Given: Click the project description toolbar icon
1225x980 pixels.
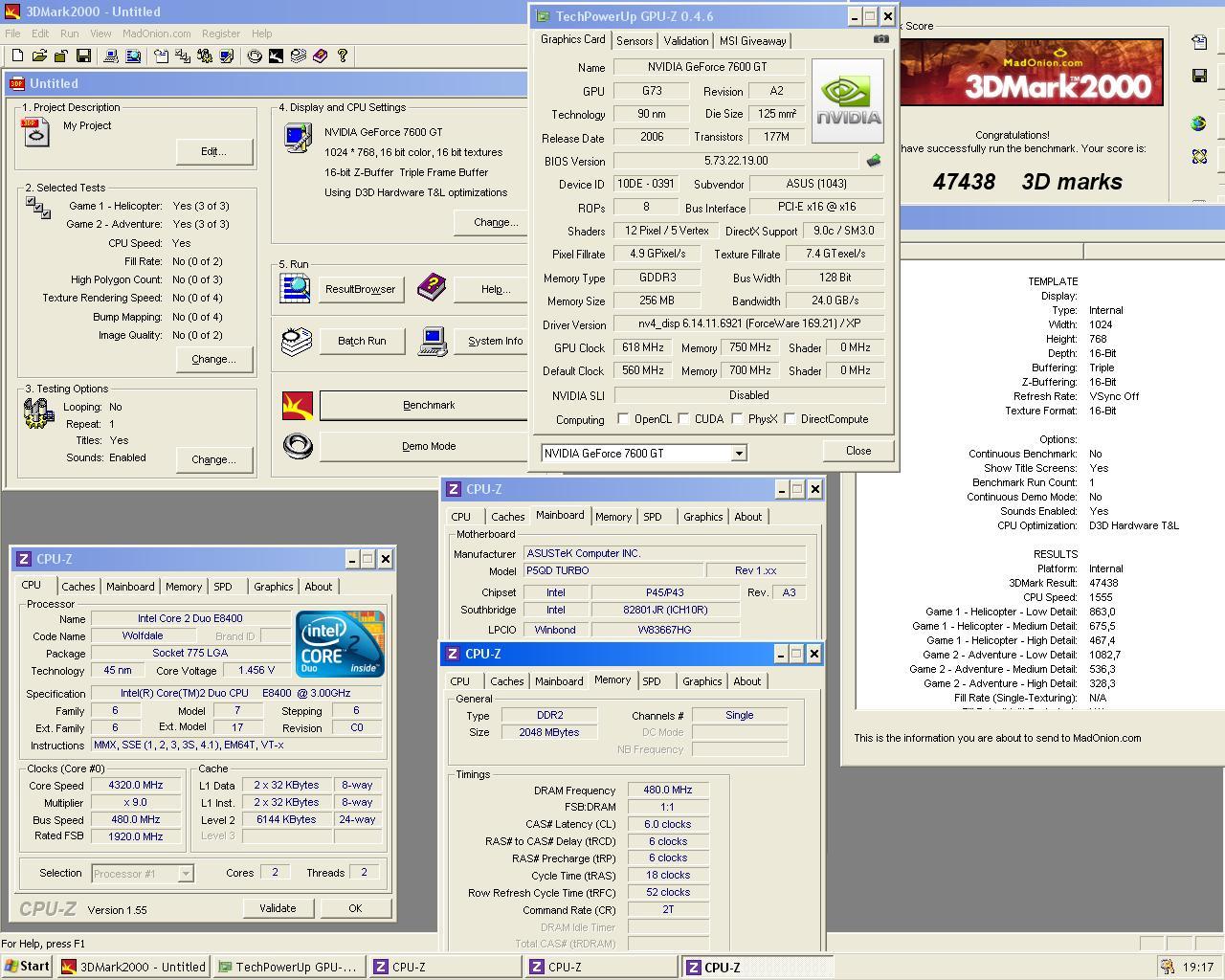Looking at the screenshot, I should [x=161, y=56].
